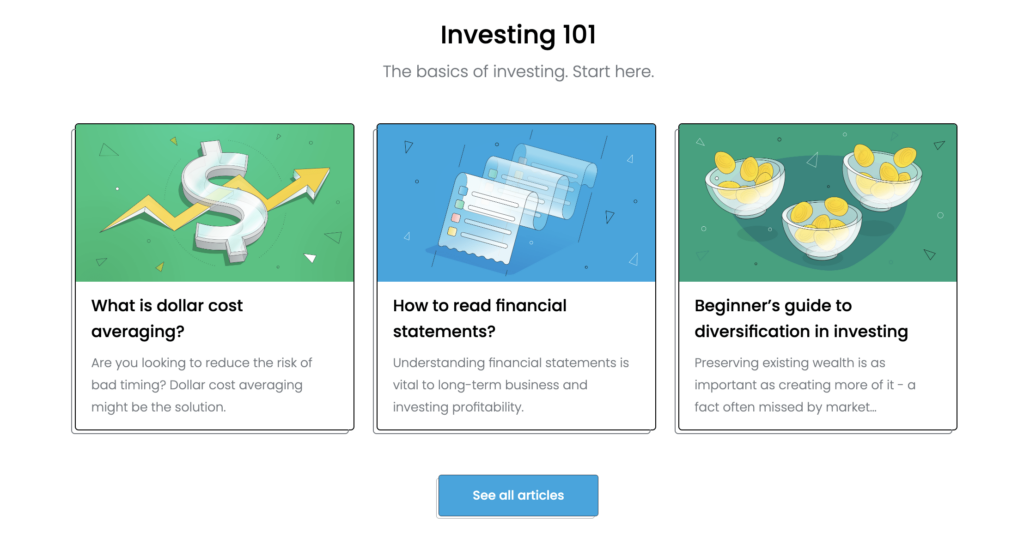Click the top-left glass bowl of coins
The height and width of the screenshot is (544, 1024).
[744, 185]
